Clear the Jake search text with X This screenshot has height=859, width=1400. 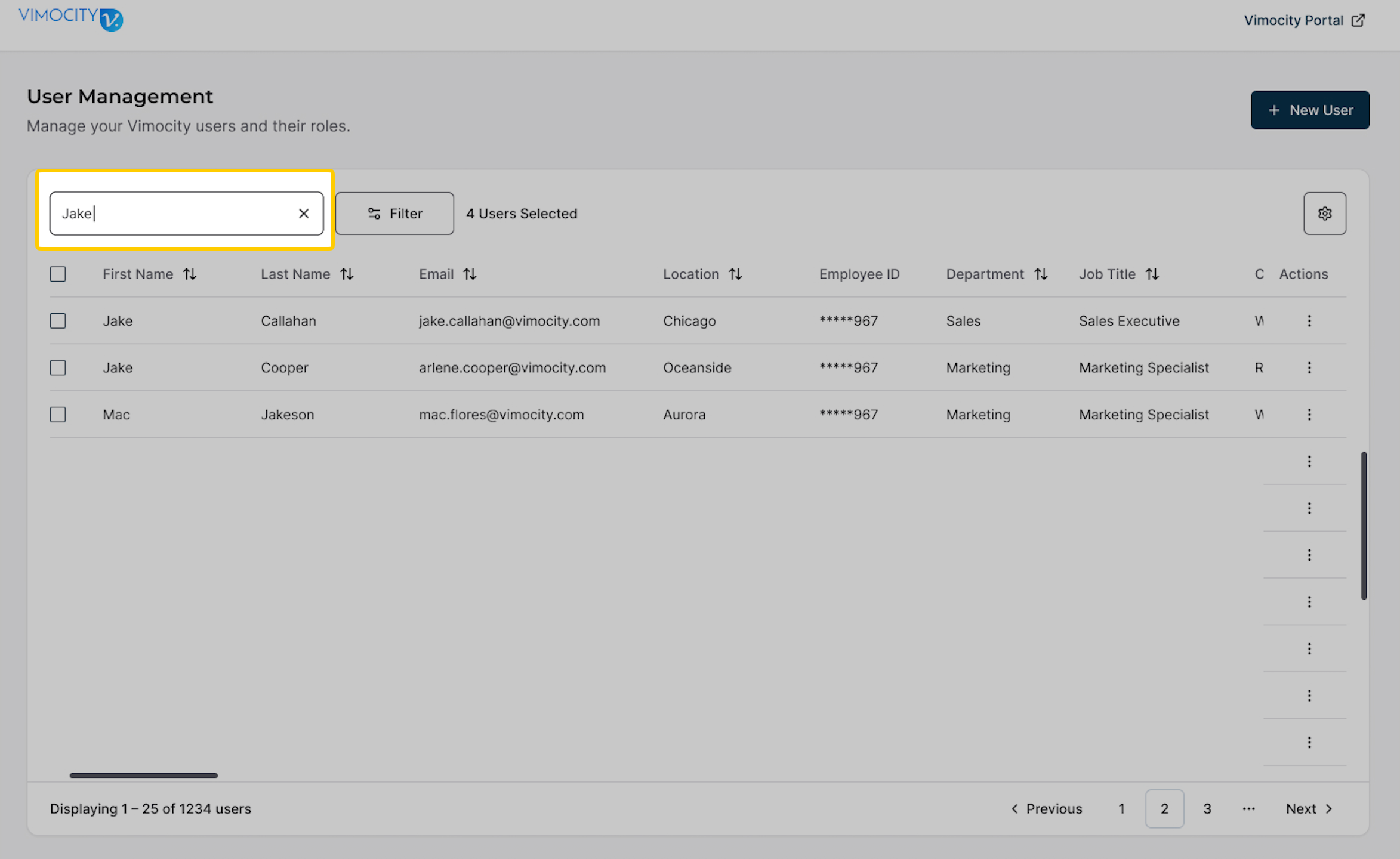pyautogui.click(x=304, y=214)
